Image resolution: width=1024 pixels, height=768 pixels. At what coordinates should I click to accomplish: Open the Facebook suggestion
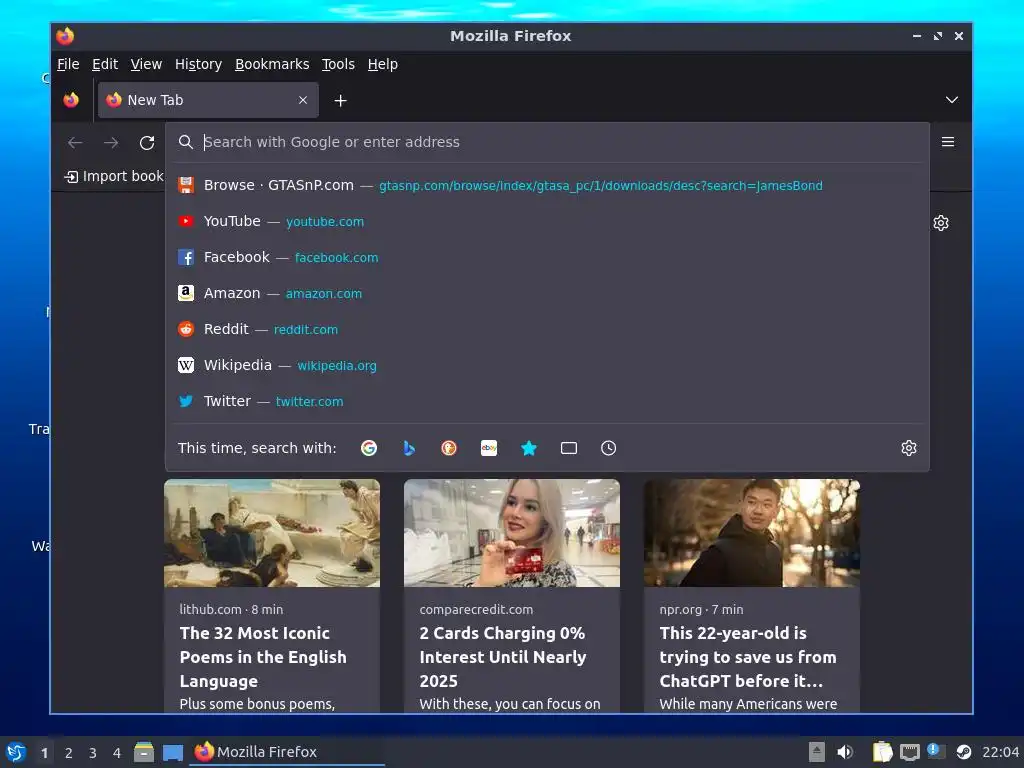(547, 257)
